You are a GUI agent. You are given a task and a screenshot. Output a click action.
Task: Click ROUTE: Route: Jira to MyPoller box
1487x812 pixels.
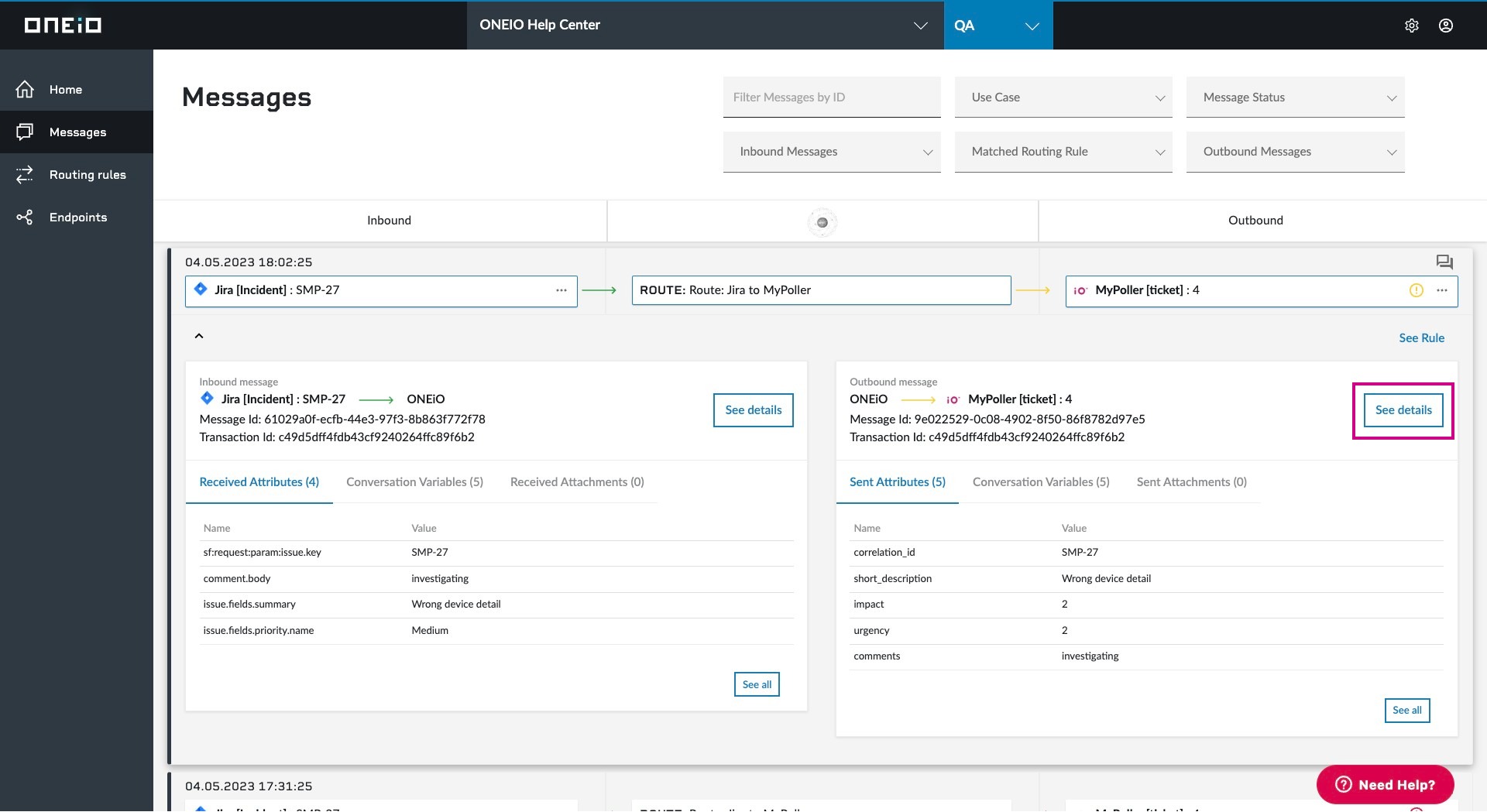(x=821, y=290)
